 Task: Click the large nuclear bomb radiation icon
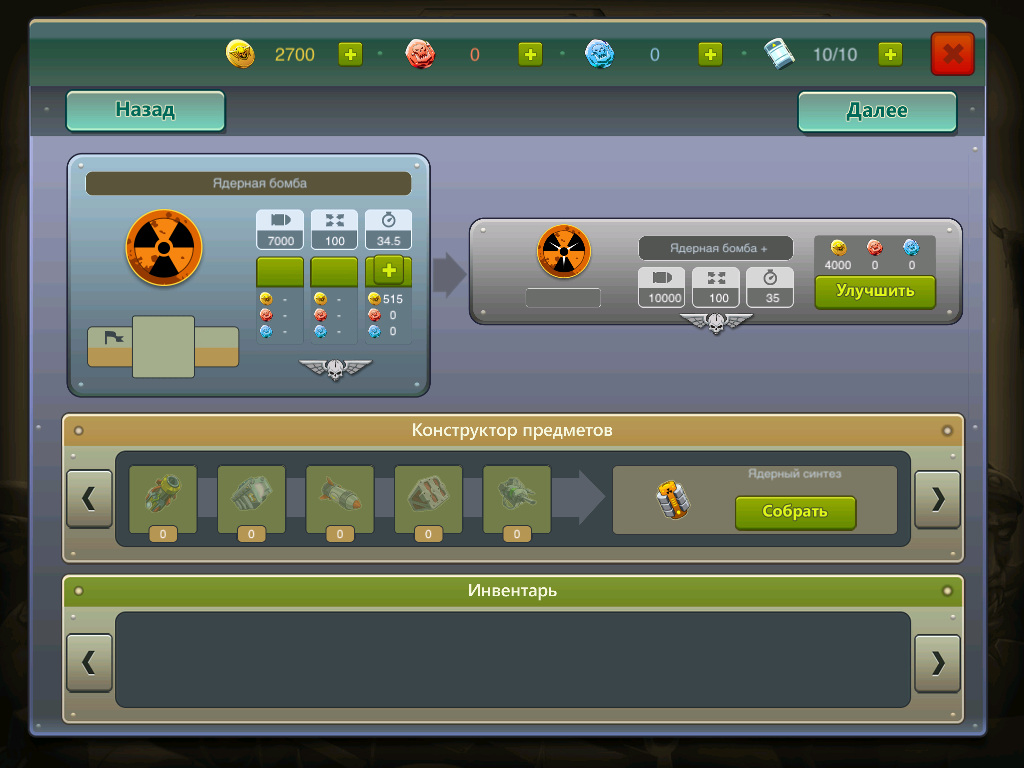pos(164,248)
